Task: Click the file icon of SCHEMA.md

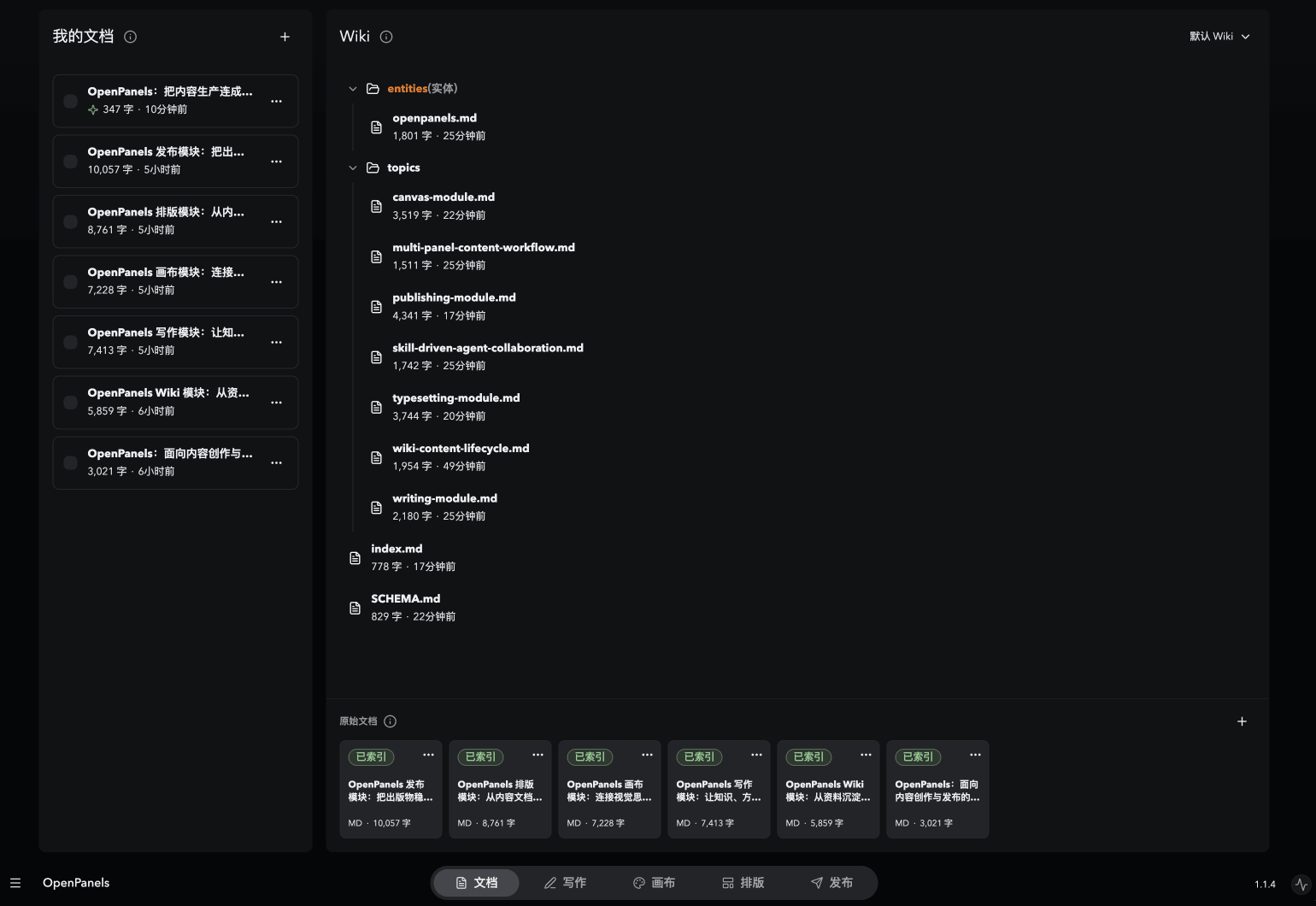Action: point(355,608)
